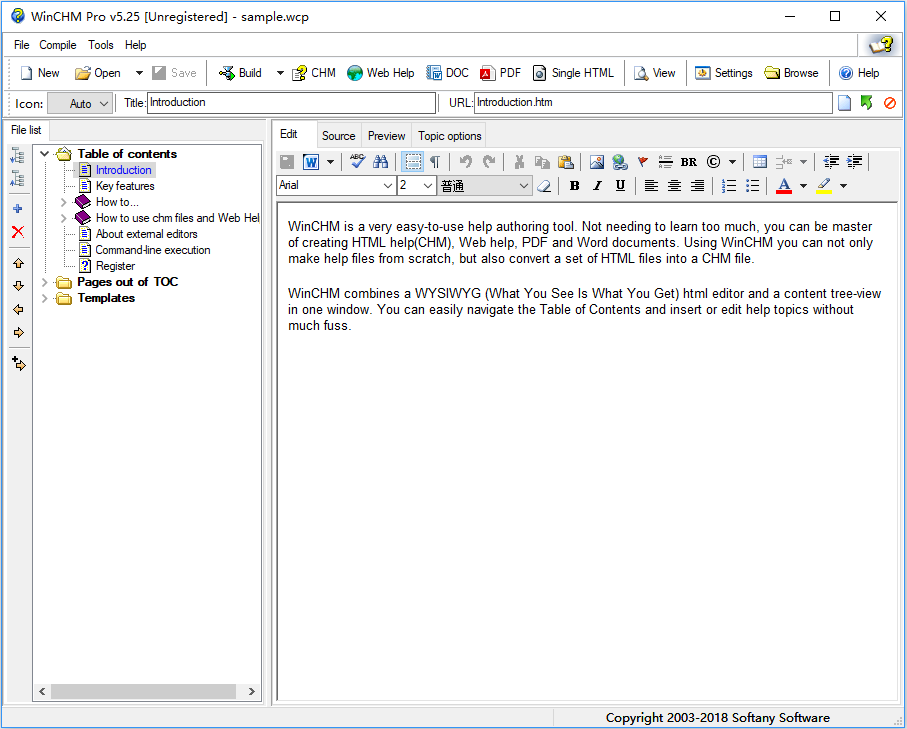Open highlight color picker dropdown arrow
This screenshot has height=729, width=907.
point(843,186)
